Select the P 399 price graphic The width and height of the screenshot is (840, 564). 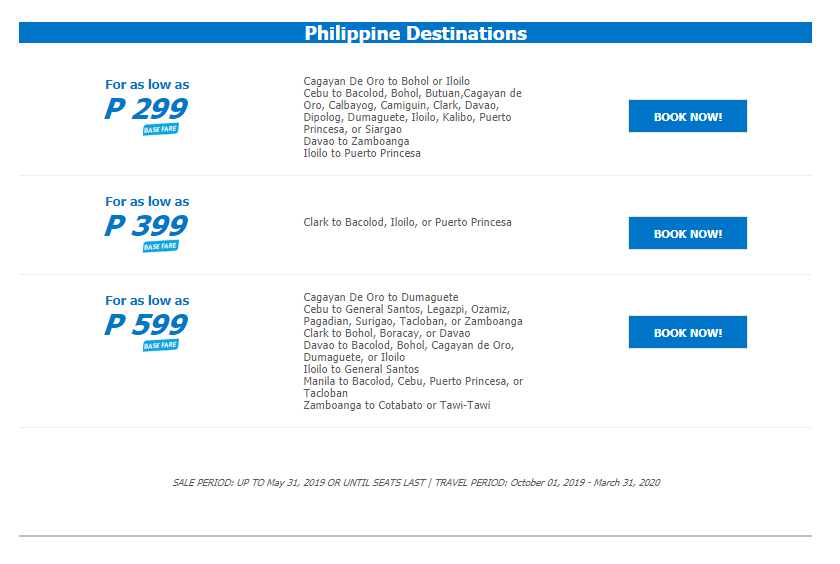coord(146,225)
